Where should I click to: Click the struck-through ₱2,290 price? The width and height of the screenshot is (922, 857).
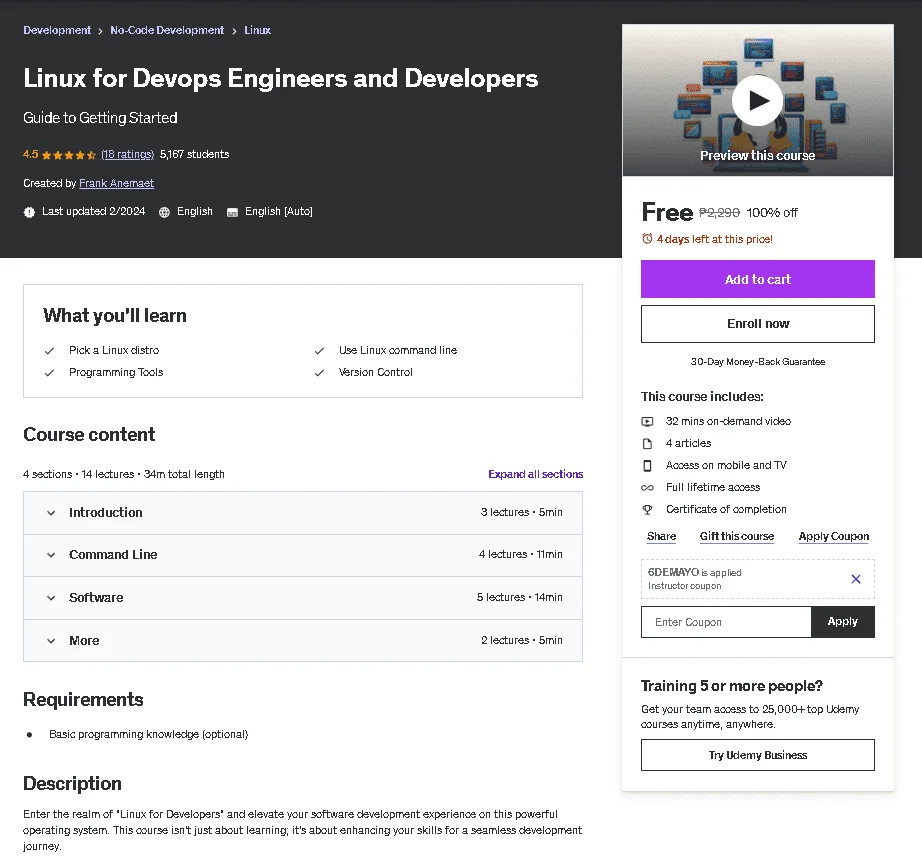(x=719, y=212)
